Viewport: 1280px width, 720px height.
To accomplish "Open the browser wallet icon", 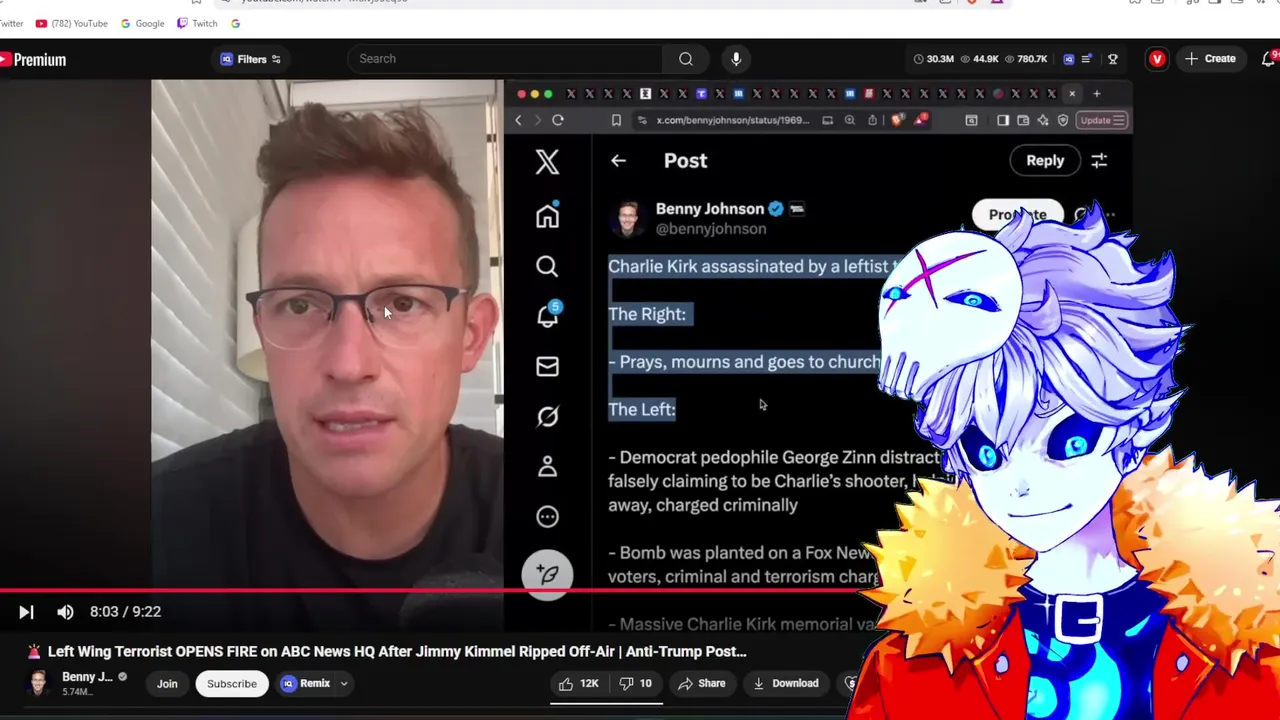I will coord(1023,120).
